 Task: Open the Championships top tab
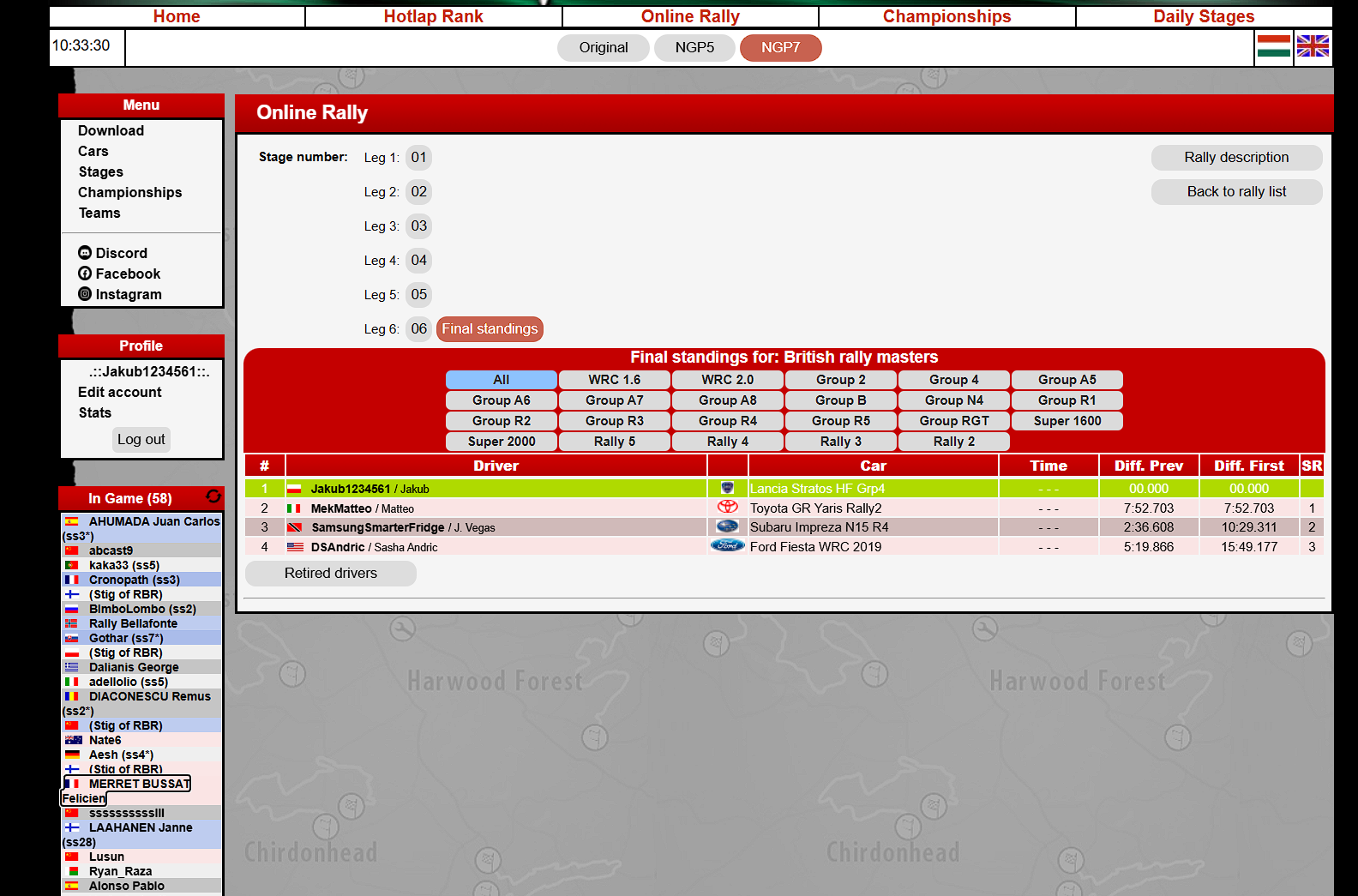pyautogui.click(x=946, y=16)
